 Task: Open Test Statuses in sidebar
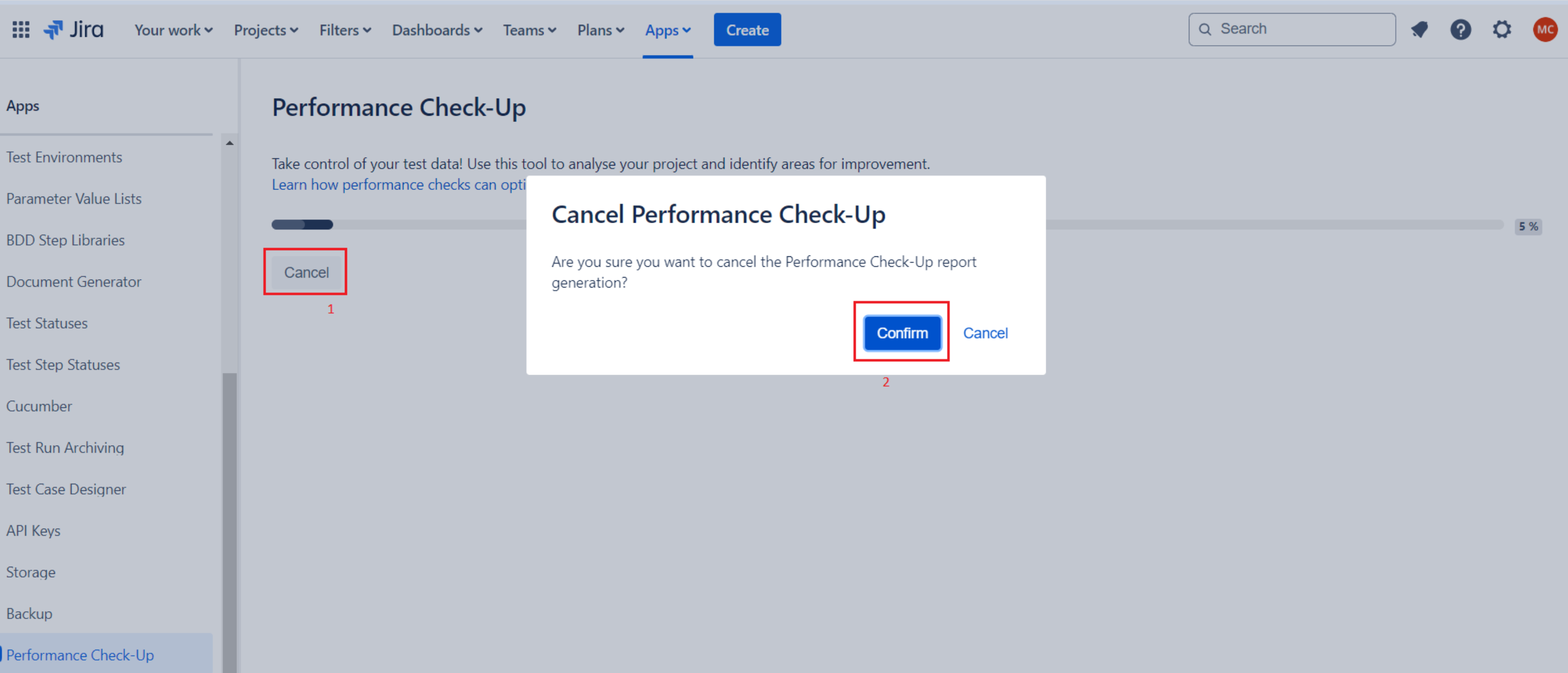click(x=47, y=323)
